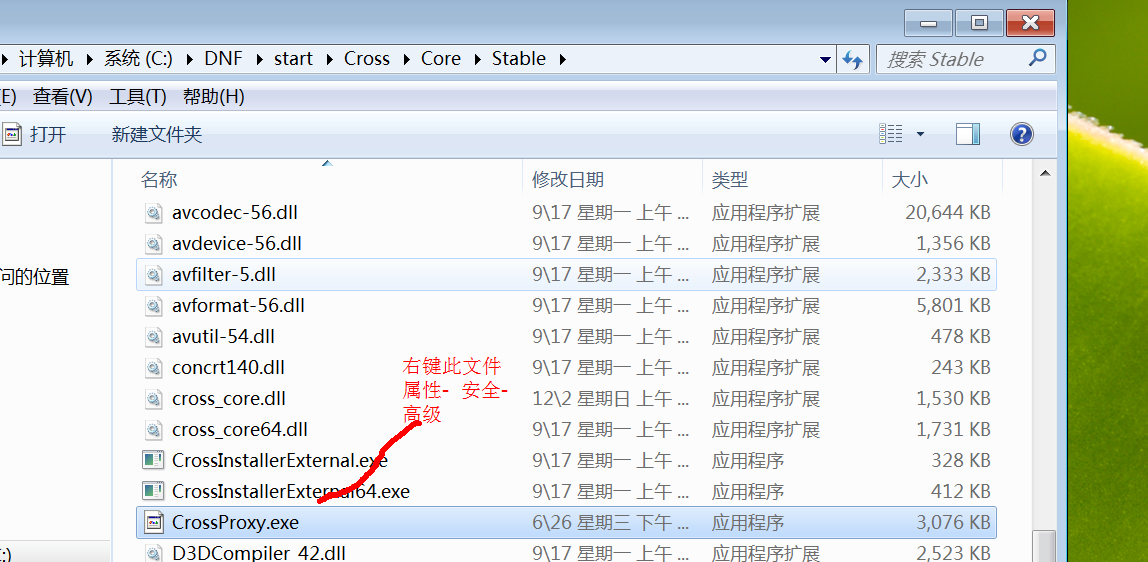Click the 新建文件夹 button

point(157,134)
